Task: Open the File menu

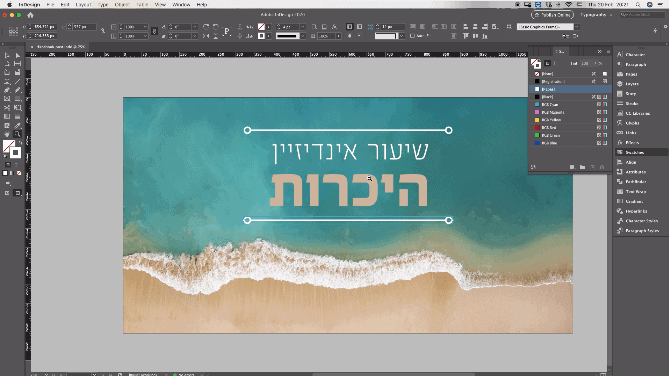Action: [x=50, y=4]
